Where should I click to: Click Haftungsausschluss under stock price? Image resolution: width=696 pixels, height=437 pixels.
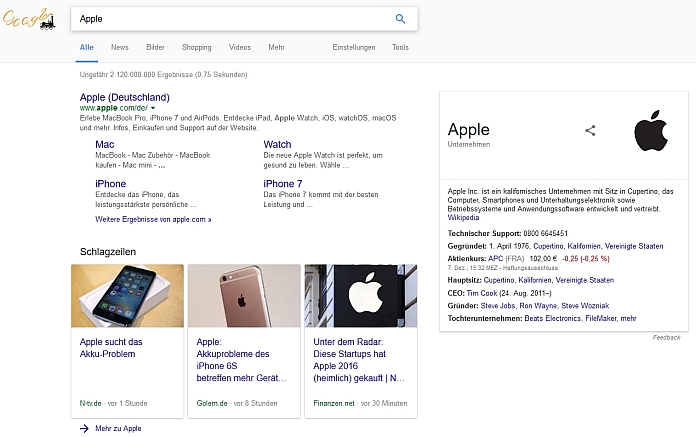tap(530, 268)
